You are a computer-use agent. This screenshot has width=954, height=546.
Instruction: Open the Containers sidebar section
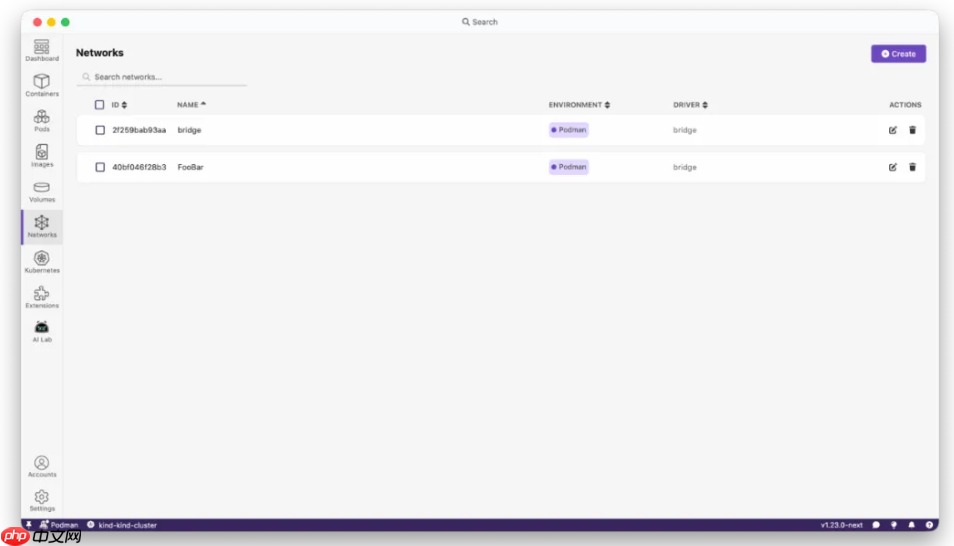point(42,85)
